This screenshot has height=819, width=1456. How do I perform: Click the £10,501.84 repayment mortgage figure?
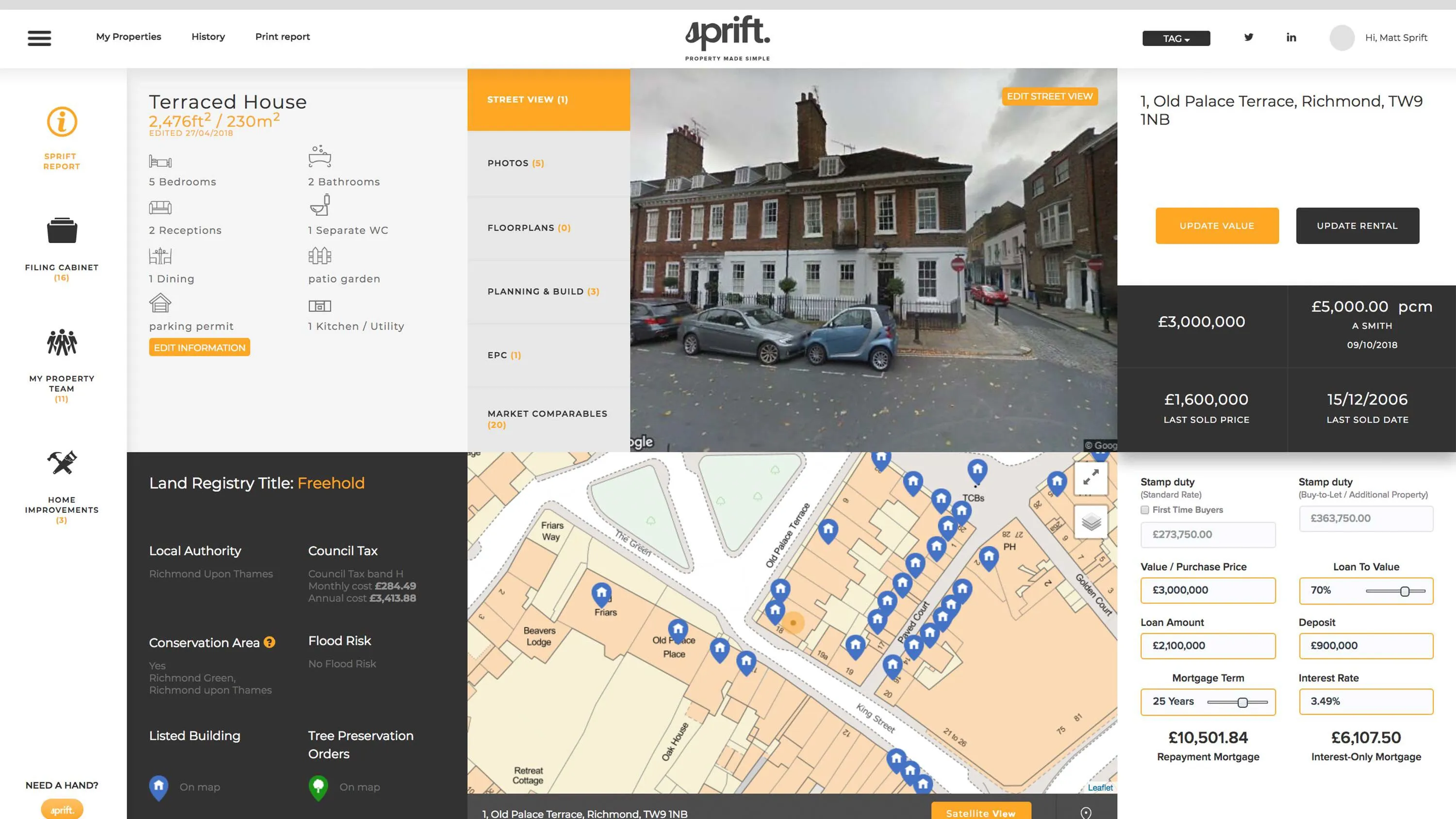click(1208, 737)
